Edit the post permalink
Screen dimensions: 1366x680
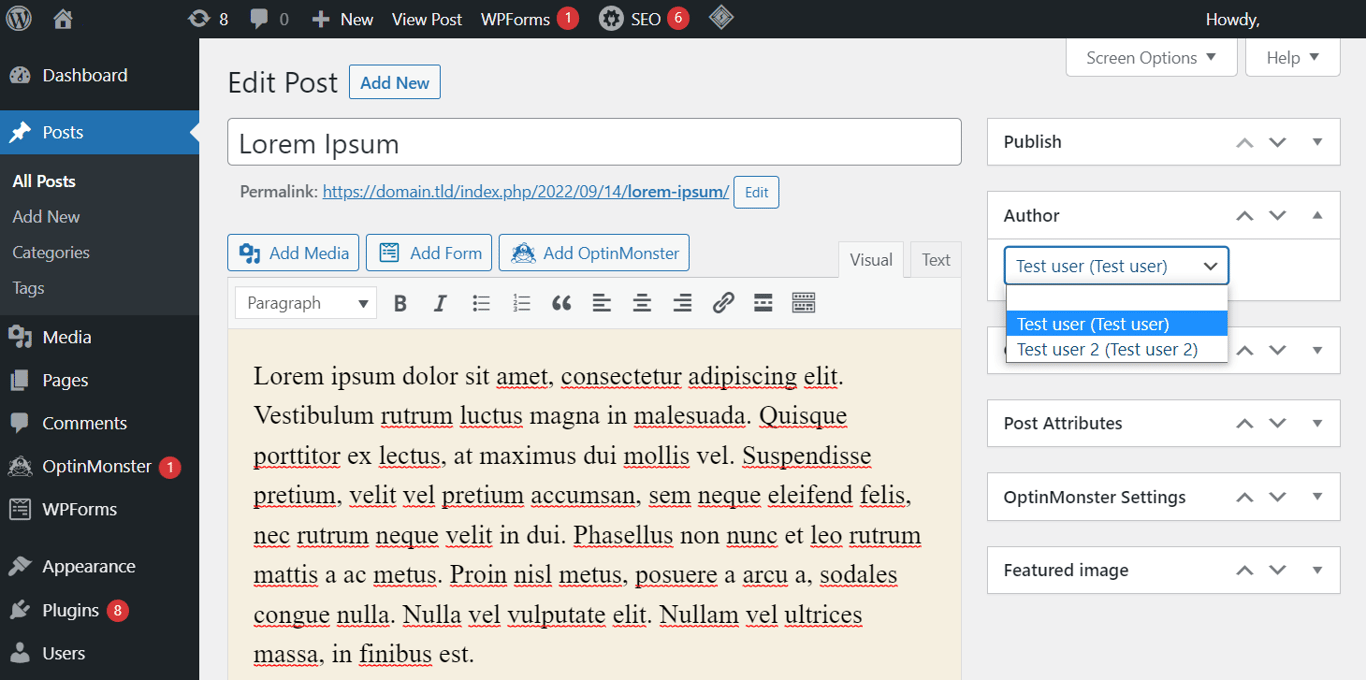(x=756, y=191)
